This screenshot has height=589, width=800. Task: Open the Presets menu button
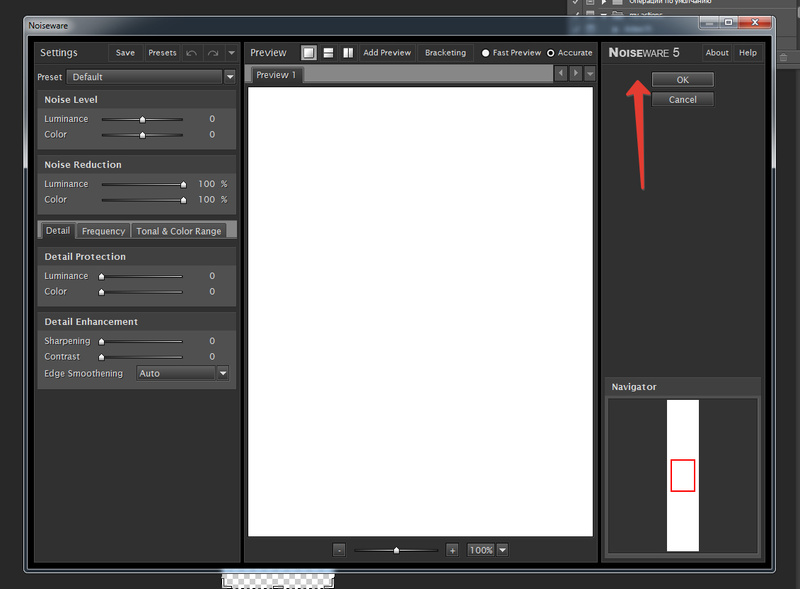click(x=162, y=53)
